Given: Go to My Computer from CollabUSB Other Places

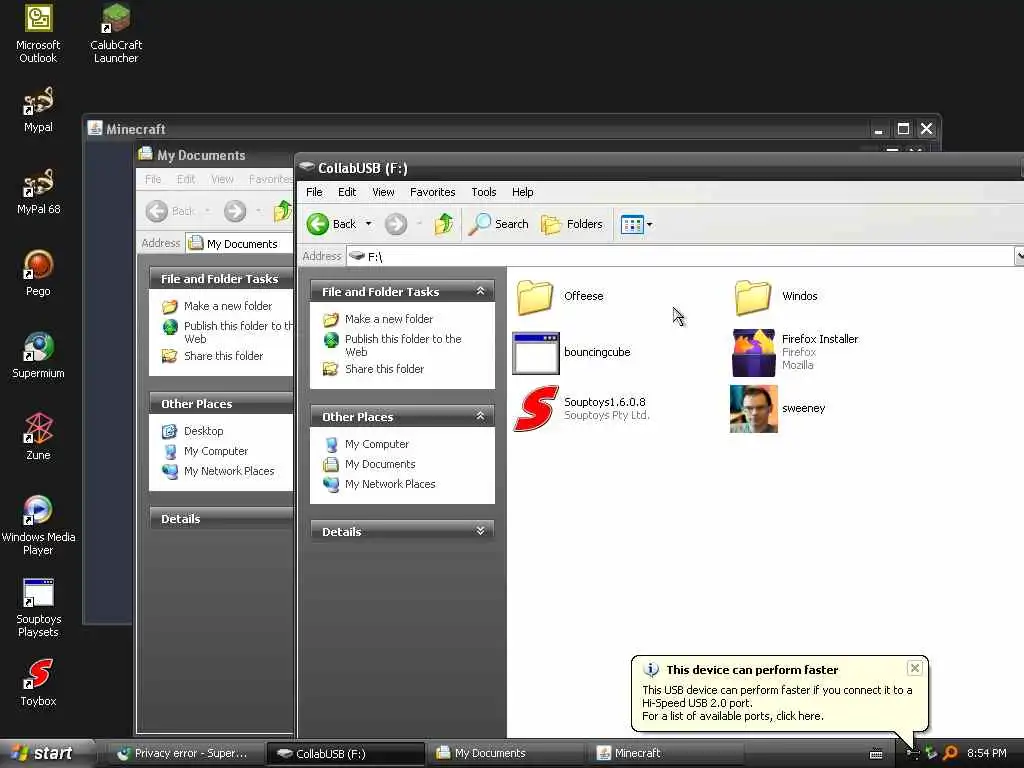Looking at the screenshot, I should pos(377,444).
